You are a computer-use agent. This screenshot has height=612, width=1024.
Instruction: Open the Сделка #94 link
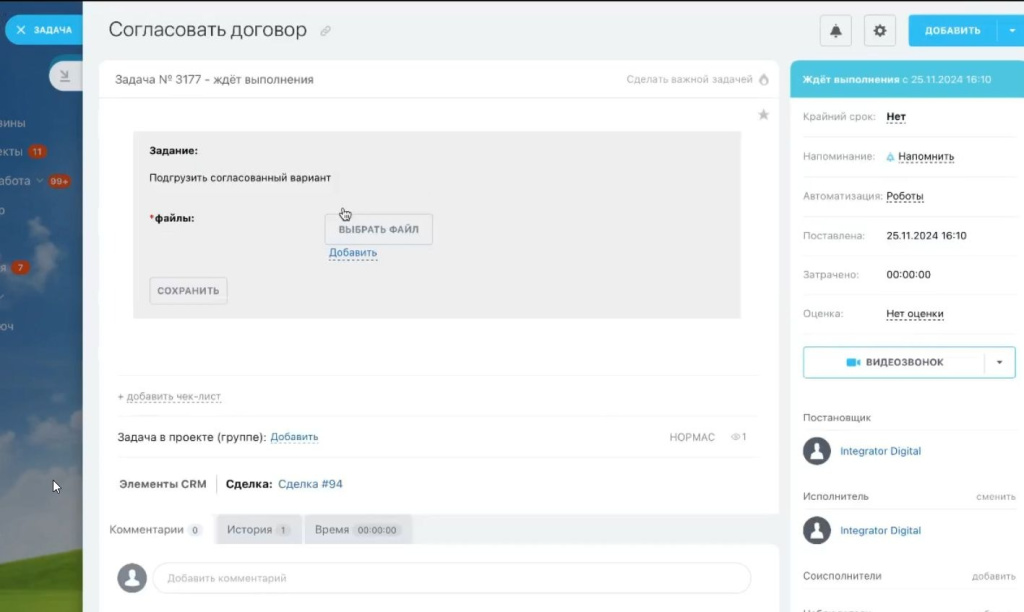coord(310,484)
